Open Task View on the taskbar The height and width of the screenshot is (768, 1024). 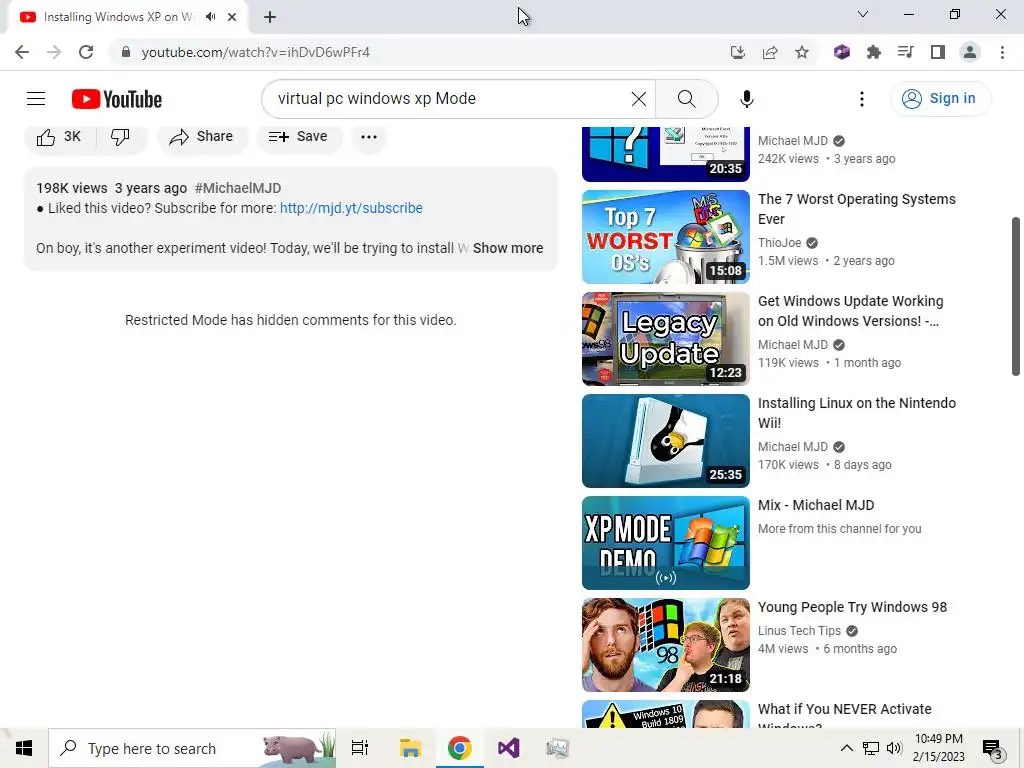[x=360, y=748]
